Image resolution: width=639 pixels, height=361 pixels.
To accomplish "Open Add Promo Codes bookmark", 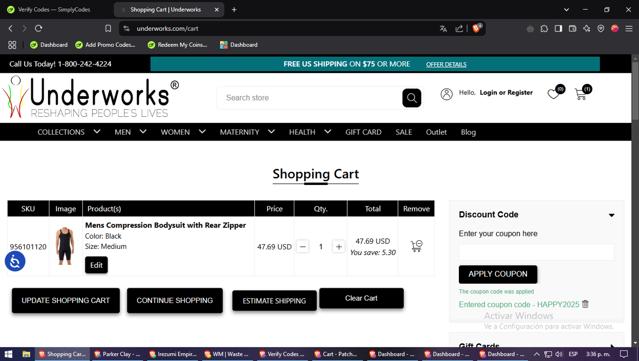I will pyautogui.click(x=105, y=45).
